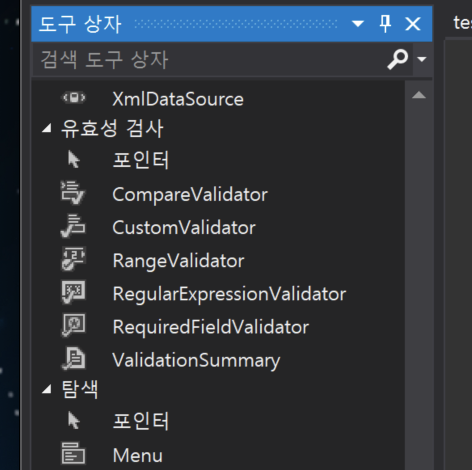The width and height of the screenshot is (472, 470).
Task: Select the ValidationSummary label
Action: pyautogui.click(x=196, y=361)
